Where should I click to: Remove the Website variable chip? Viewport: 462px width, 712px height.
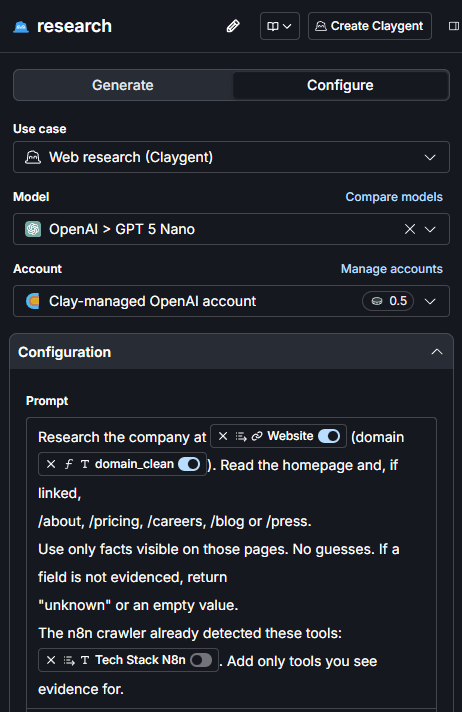(x=223, y=436)
